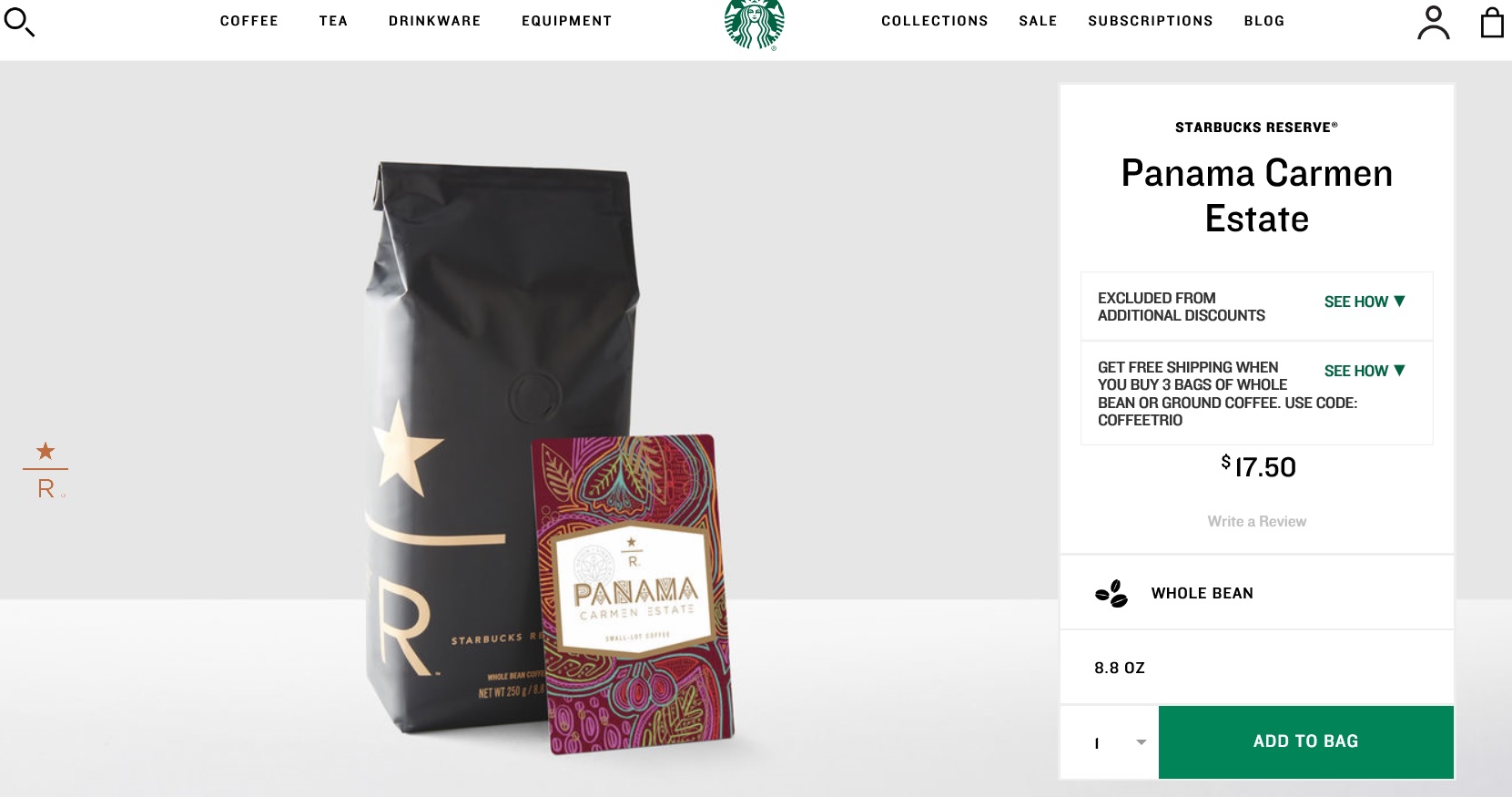Open the Collections menu

(935, 21)
